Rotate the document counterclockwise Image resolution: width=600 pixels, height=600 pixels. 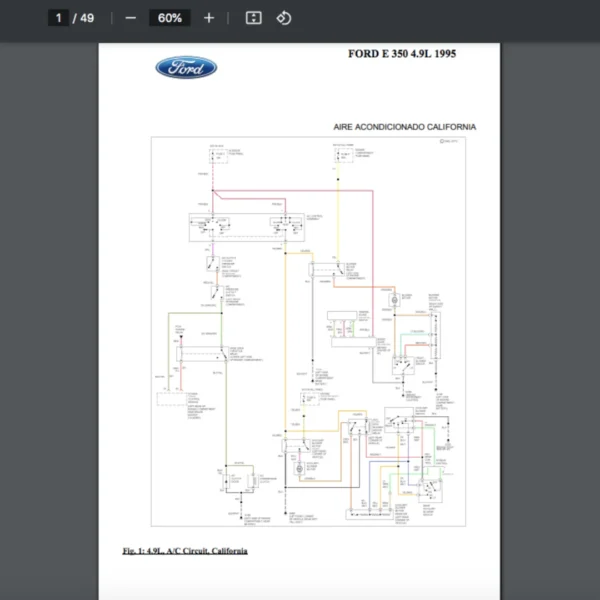[283, 18]
